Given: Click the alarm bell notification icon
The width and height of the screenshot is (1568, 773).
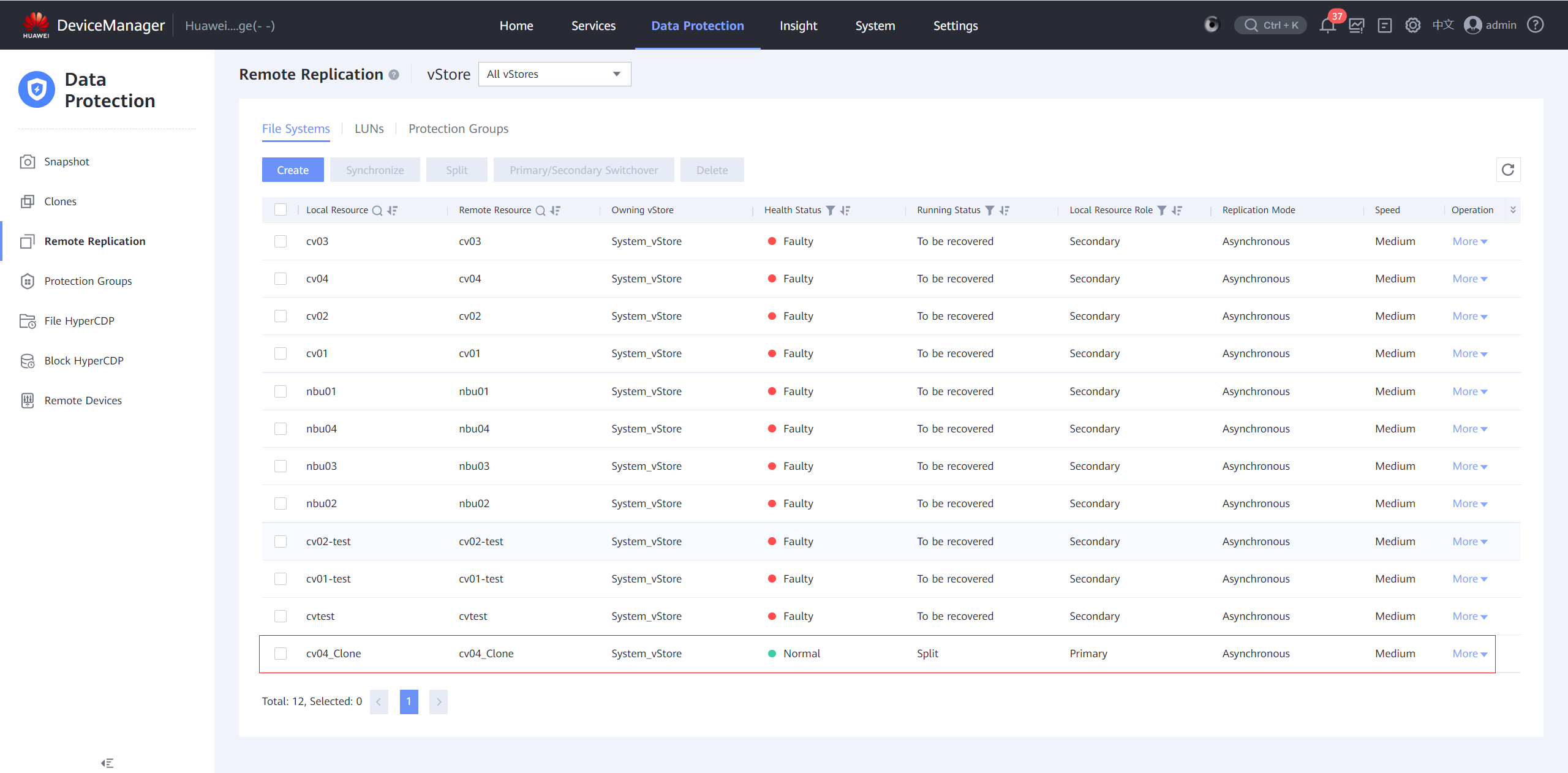Looking at the screenshot, I should [x=1327, y=26].
